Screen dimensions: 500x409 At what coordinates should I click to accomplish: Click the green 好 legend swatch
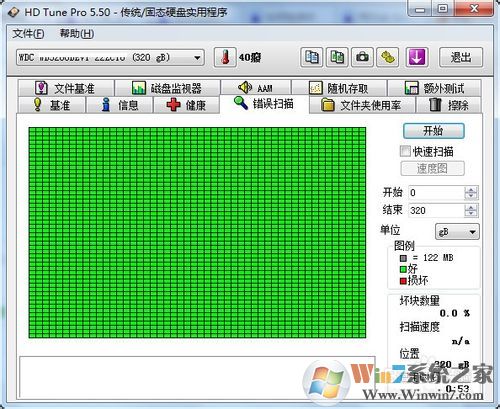click(403, 269)
